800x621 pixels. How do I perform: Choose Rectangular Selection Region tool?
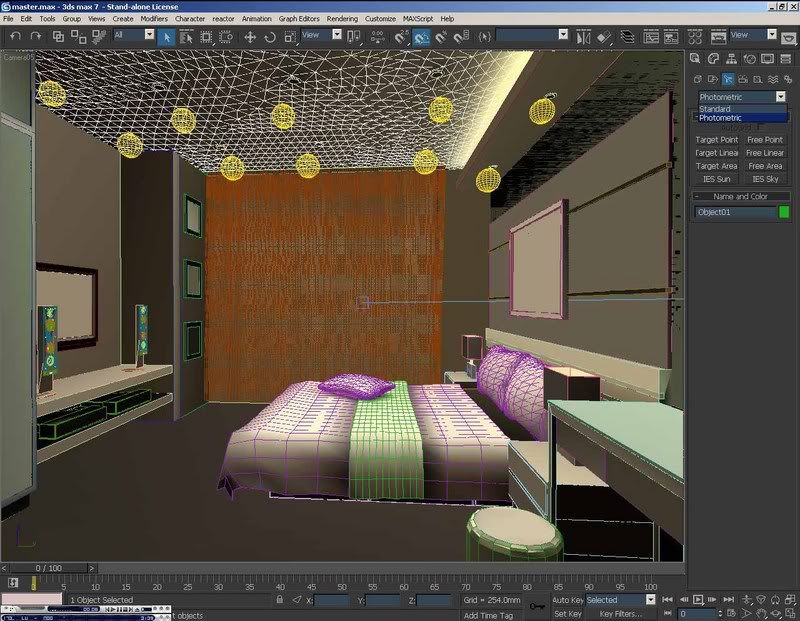[x=206, y=37]
